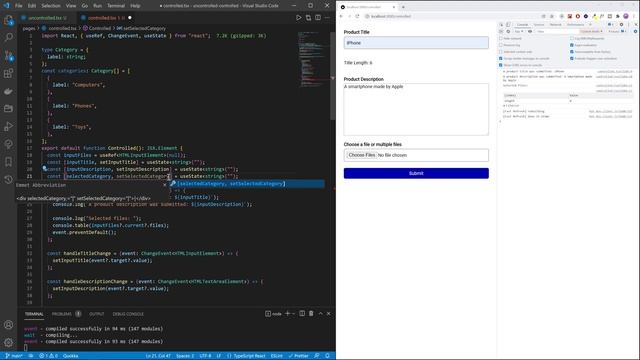Open console settings gear in DevTools
Viewport: 640px width, 360px height.
(x=635, y=31)
